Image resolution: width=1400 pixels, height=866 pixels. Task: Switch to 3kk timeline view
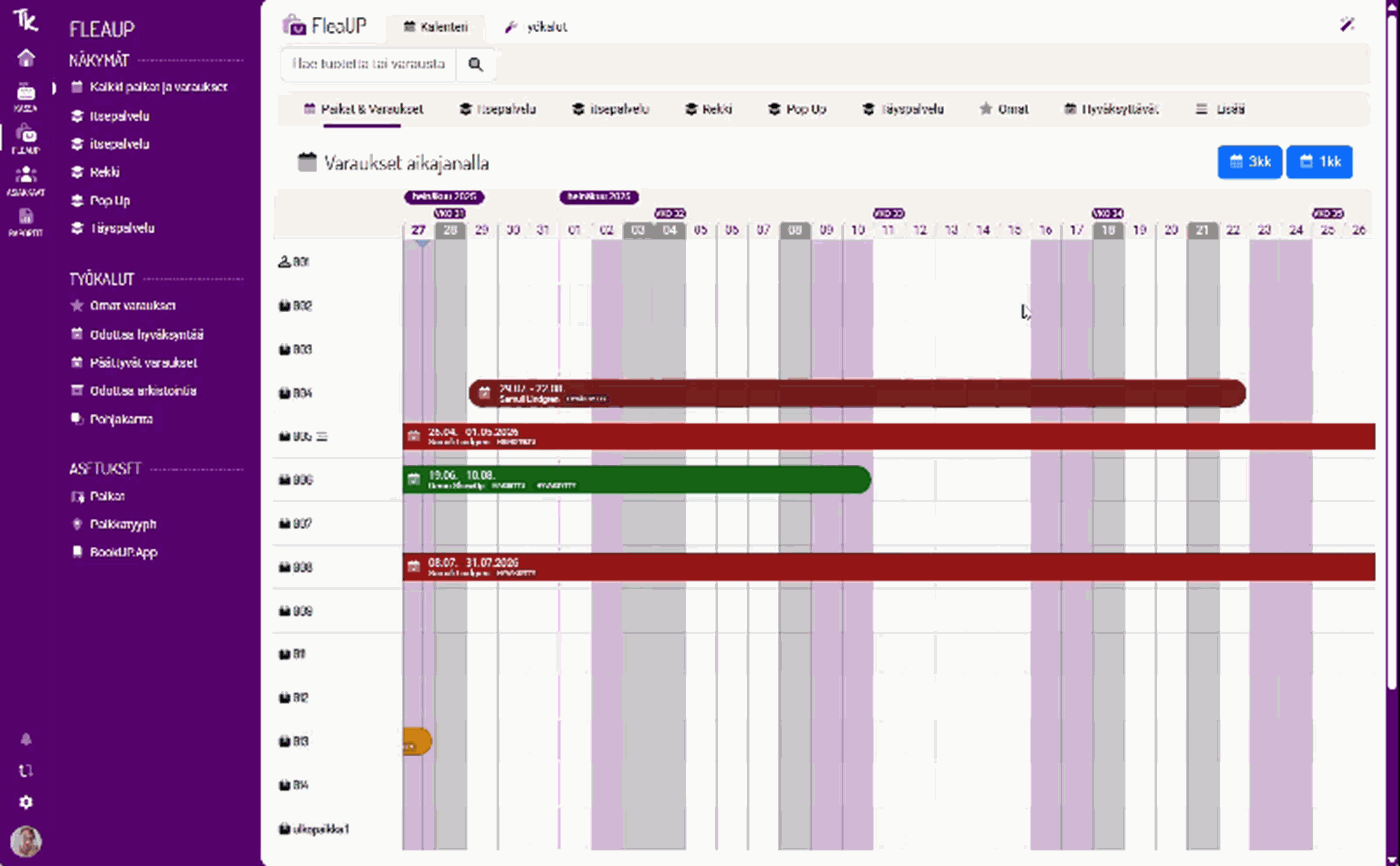coord(1249,162)
